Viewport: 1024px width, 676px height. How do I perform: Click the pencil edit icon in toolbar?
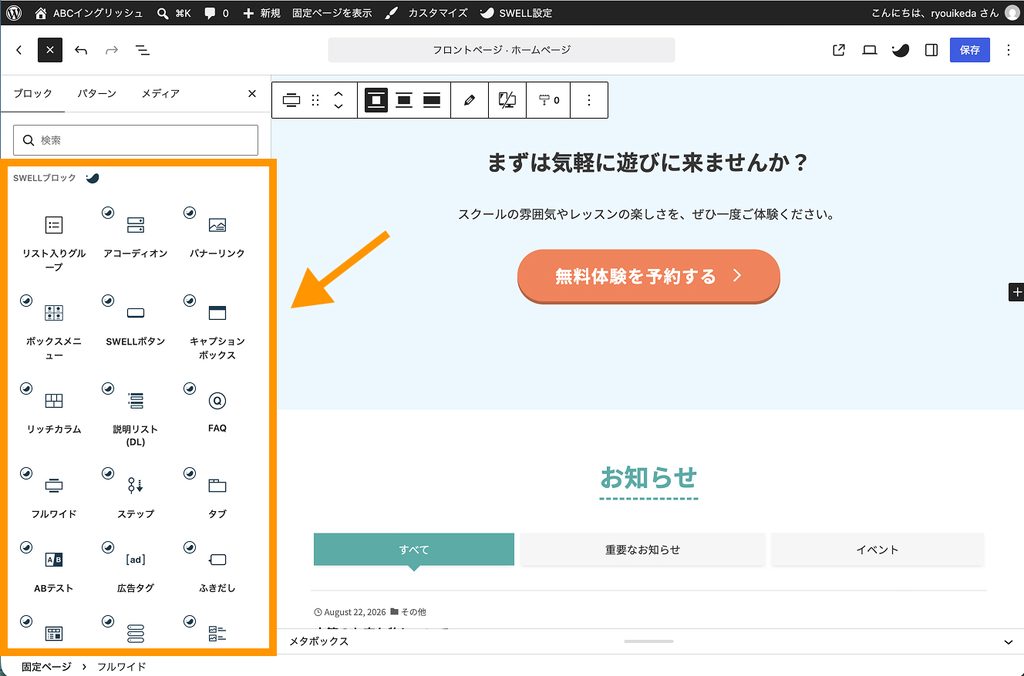(469, 100)
